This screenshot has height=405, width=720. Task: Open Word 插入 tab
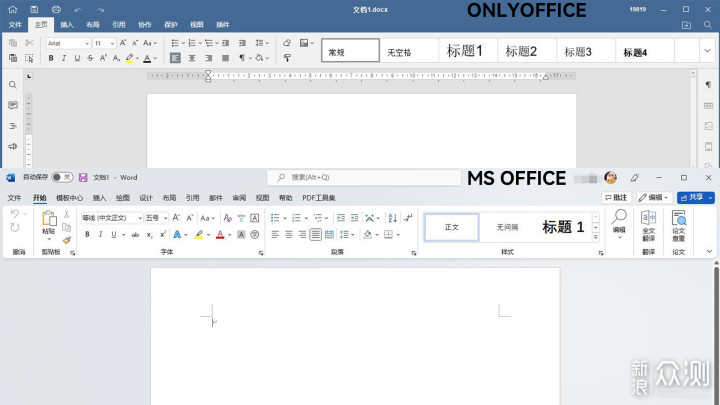(x=99, y=198)
